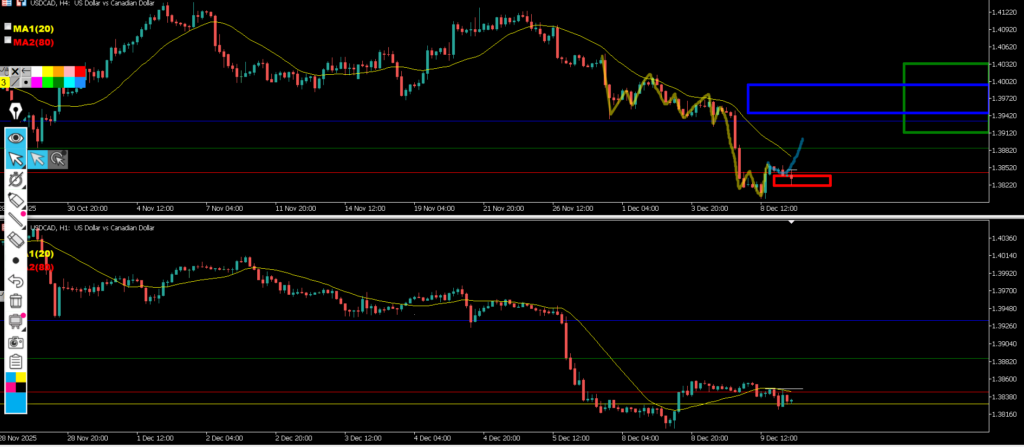Select the pen nib drawing tool
The image size is (1024, 447).
[x=16, y=109]
